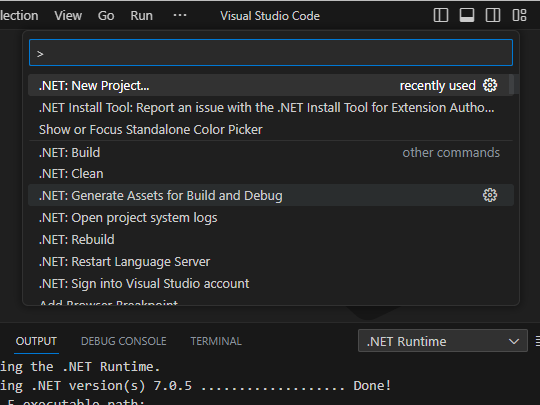Screen dimensions: 540x405
Task: Open the View menu
Action: coord(68,16)
